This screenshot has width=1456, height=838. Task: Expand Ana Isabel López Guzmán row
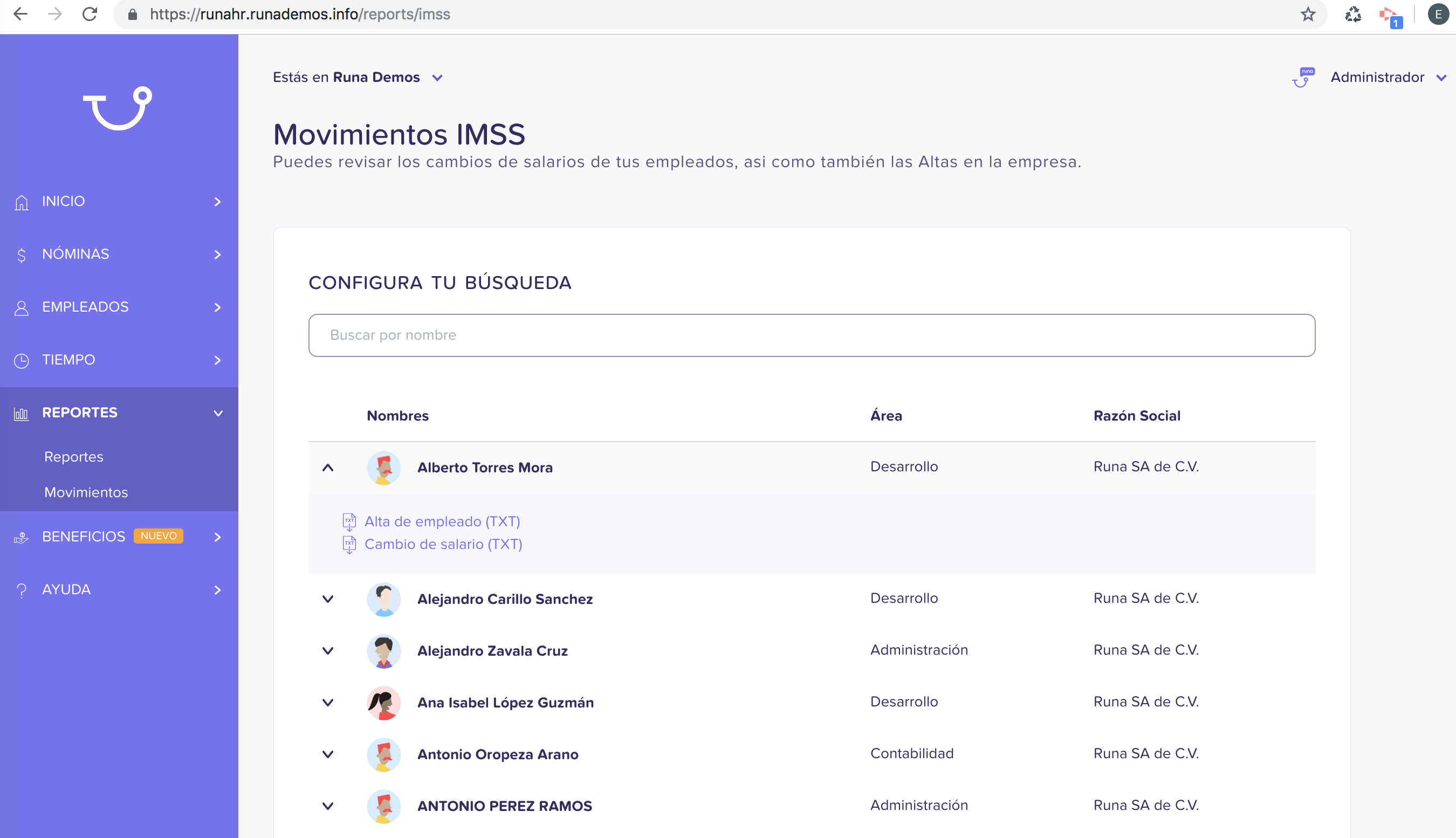pyautogui.click(x=328, y=703)
